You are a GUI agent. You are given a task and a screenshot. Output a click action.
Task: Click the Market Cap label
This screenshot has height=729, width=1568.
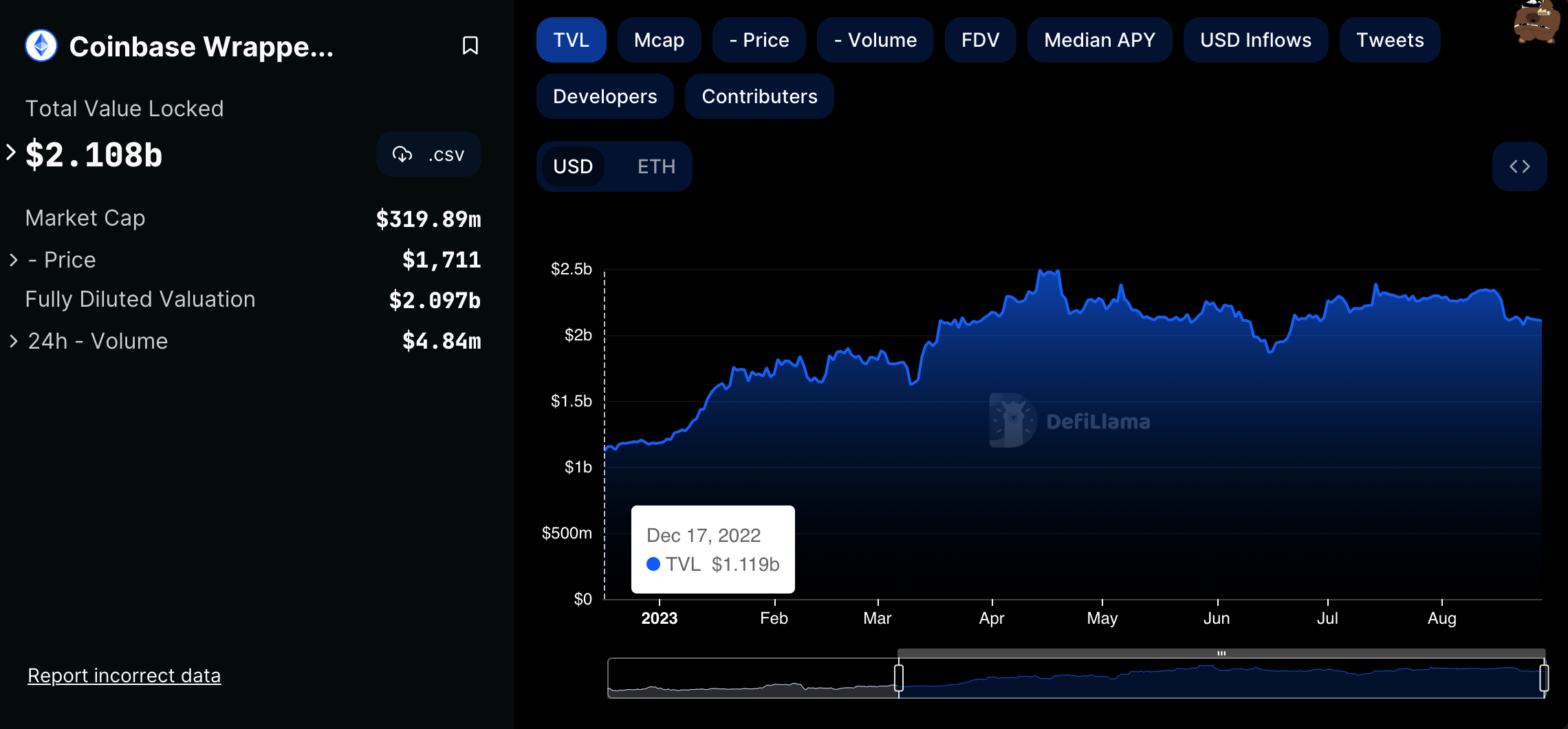point(85,218)
